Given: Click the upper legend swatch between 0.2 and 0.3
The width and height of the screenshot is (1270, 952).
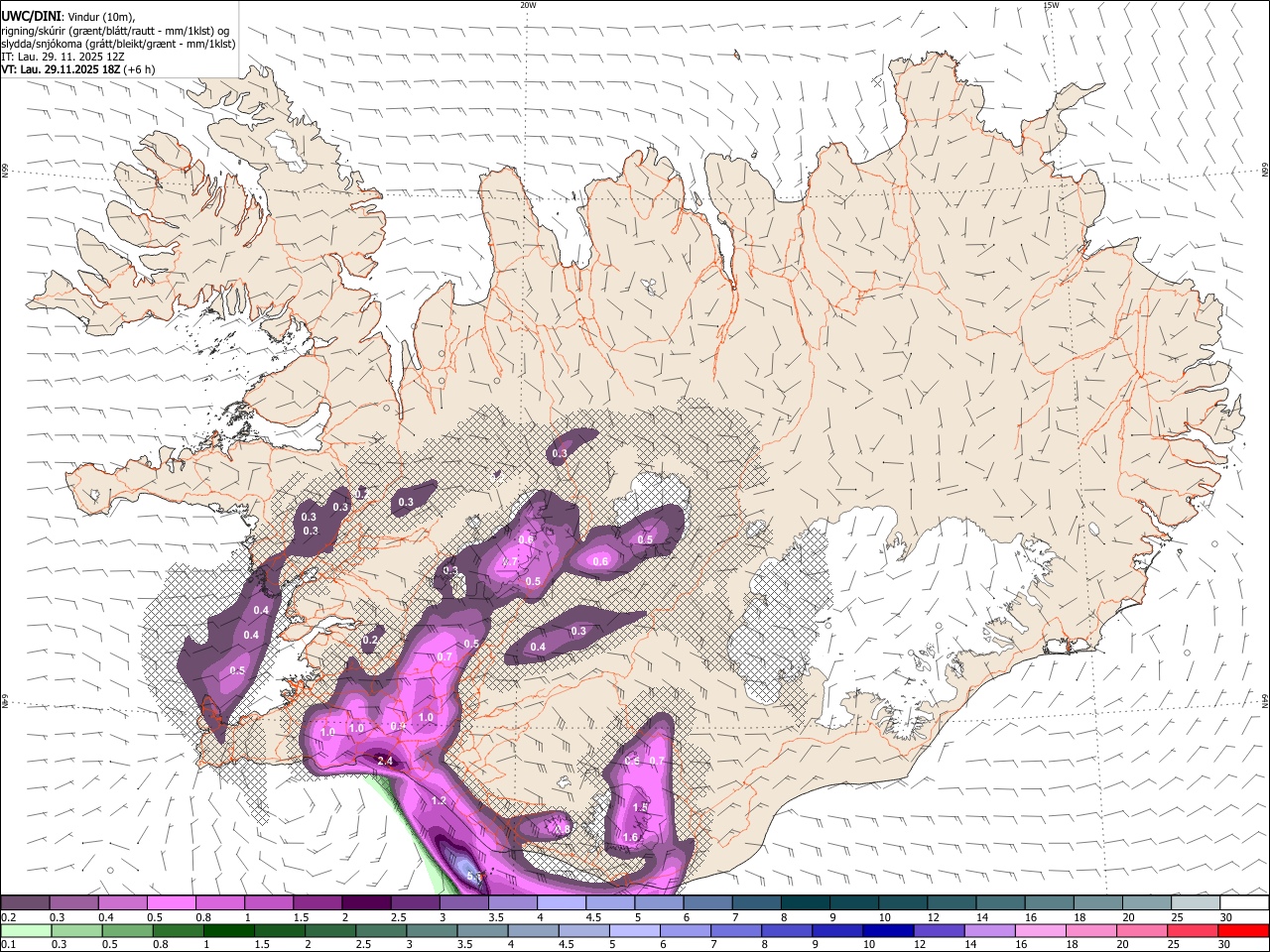Looking at the screenshot, I should pos(25,903).
